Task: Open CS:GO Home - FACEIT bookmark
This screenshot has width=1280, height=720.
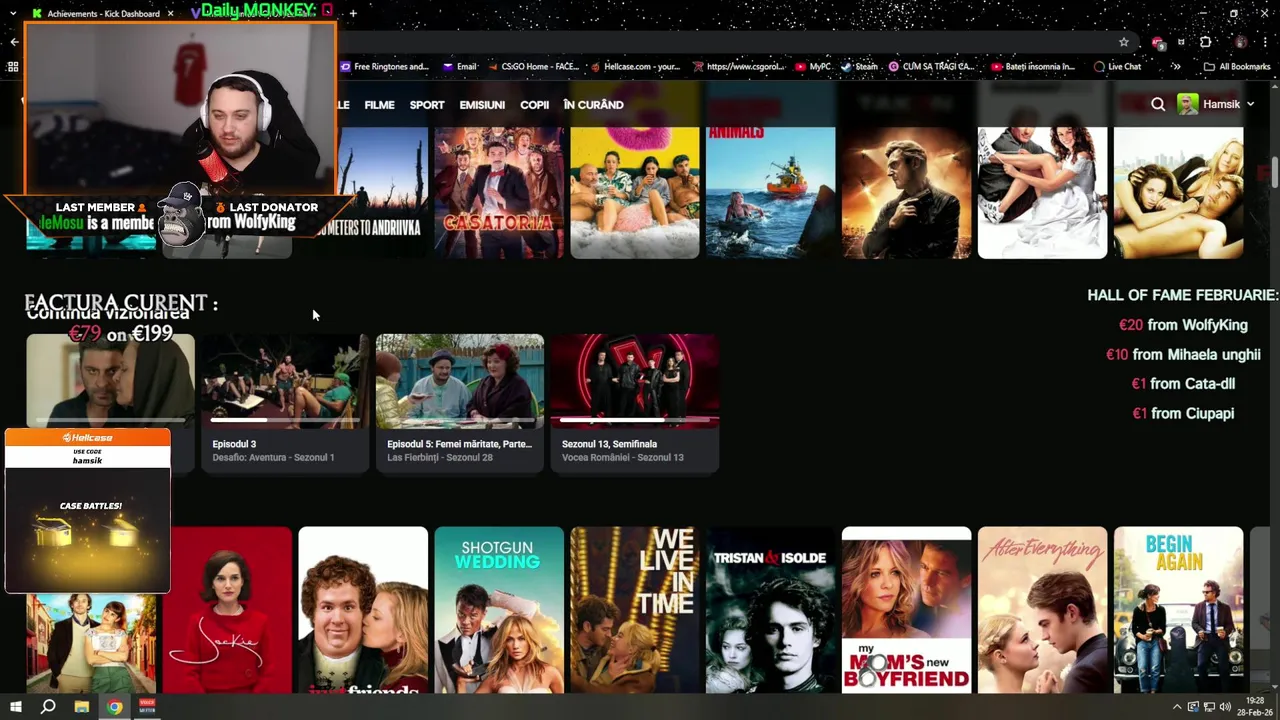Action: click(533, 67)
